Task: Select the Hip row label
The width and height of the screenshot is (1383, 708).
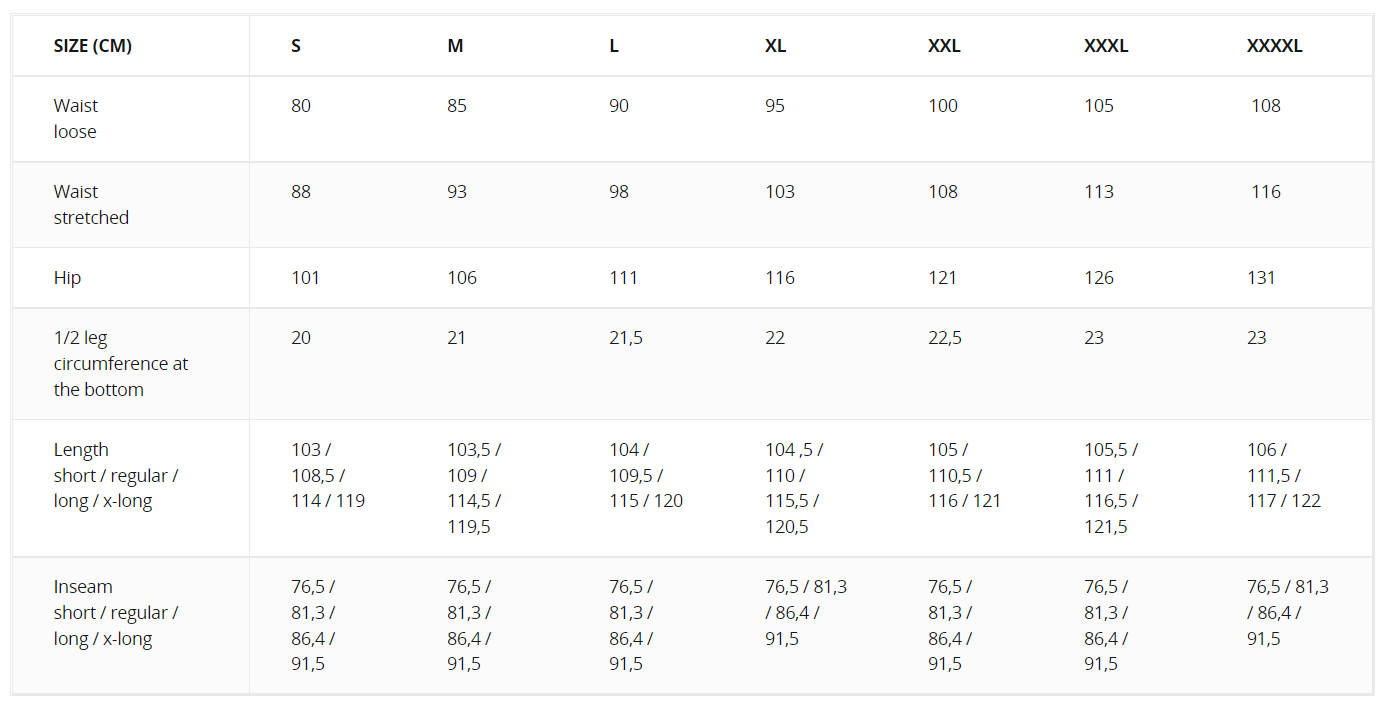Action: (67, 278)
